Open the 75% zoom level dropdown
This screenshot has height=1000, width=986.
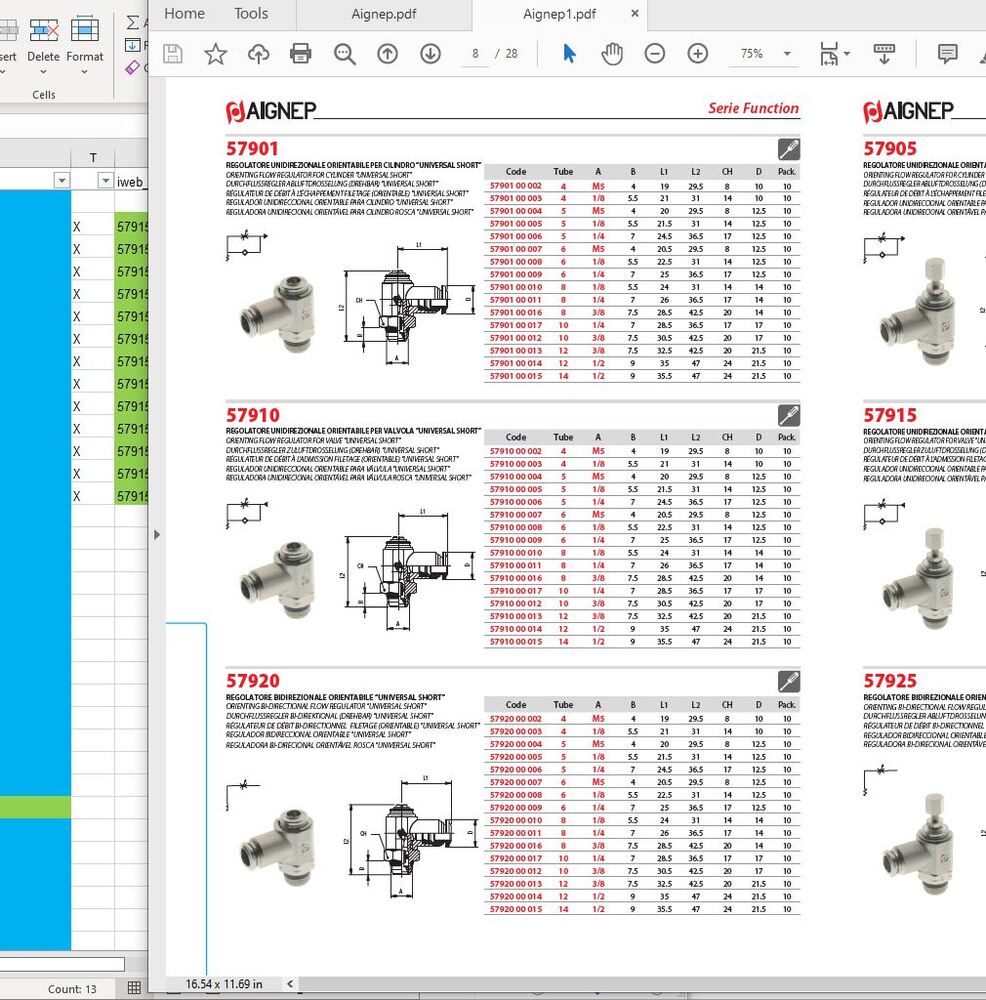(788, 54)
